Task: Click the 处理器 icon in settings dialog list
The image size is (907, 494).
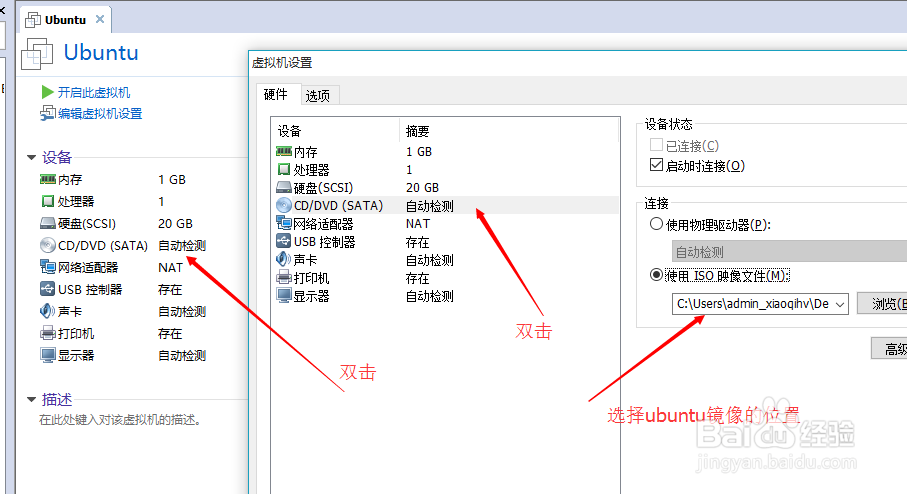Action: [283, 169]
